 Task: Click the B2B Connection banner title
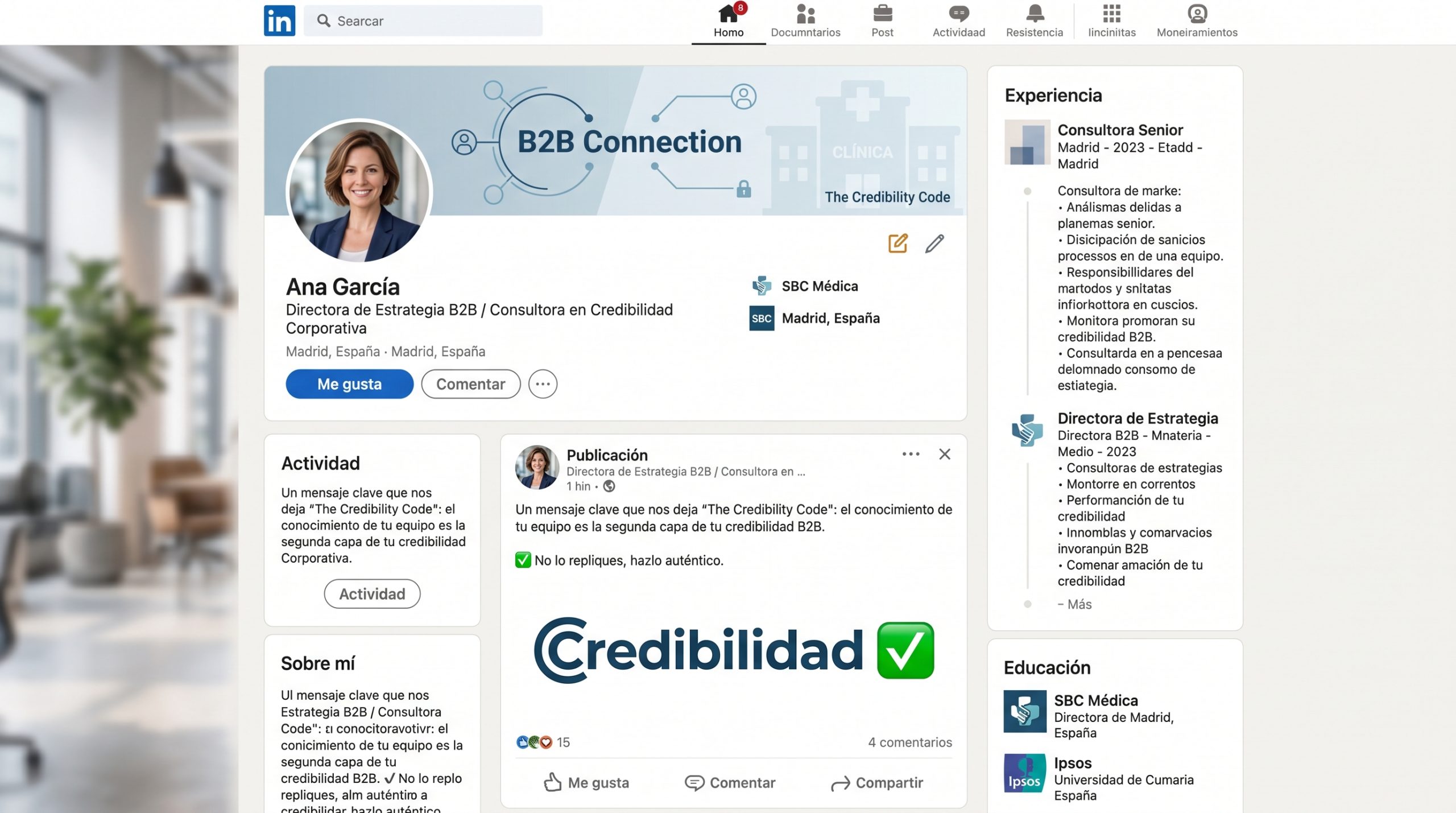pos(630,142)
